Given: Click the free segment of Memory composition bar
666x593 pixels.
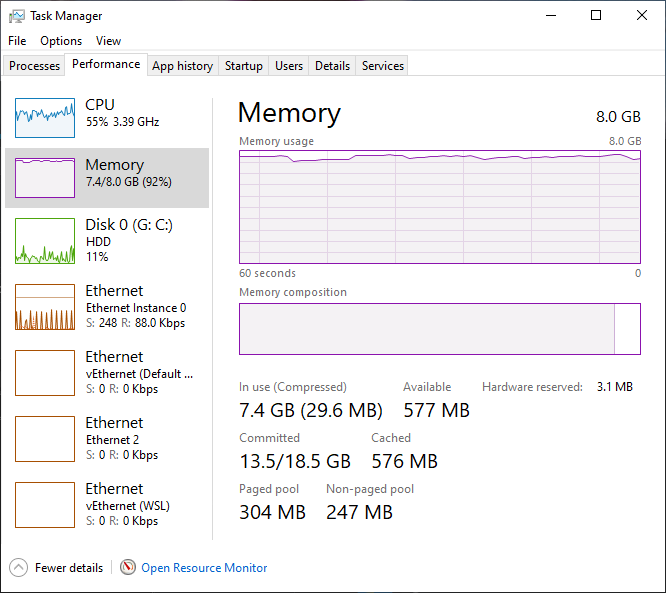Looking at the screenshot, I should click(x=627, y=329).
